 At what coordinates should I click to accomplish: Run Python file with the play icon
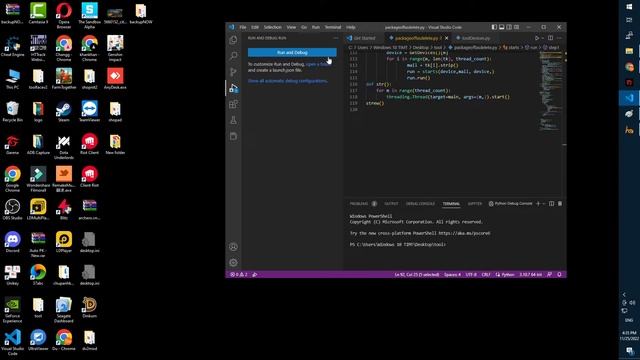pos(537,38)
